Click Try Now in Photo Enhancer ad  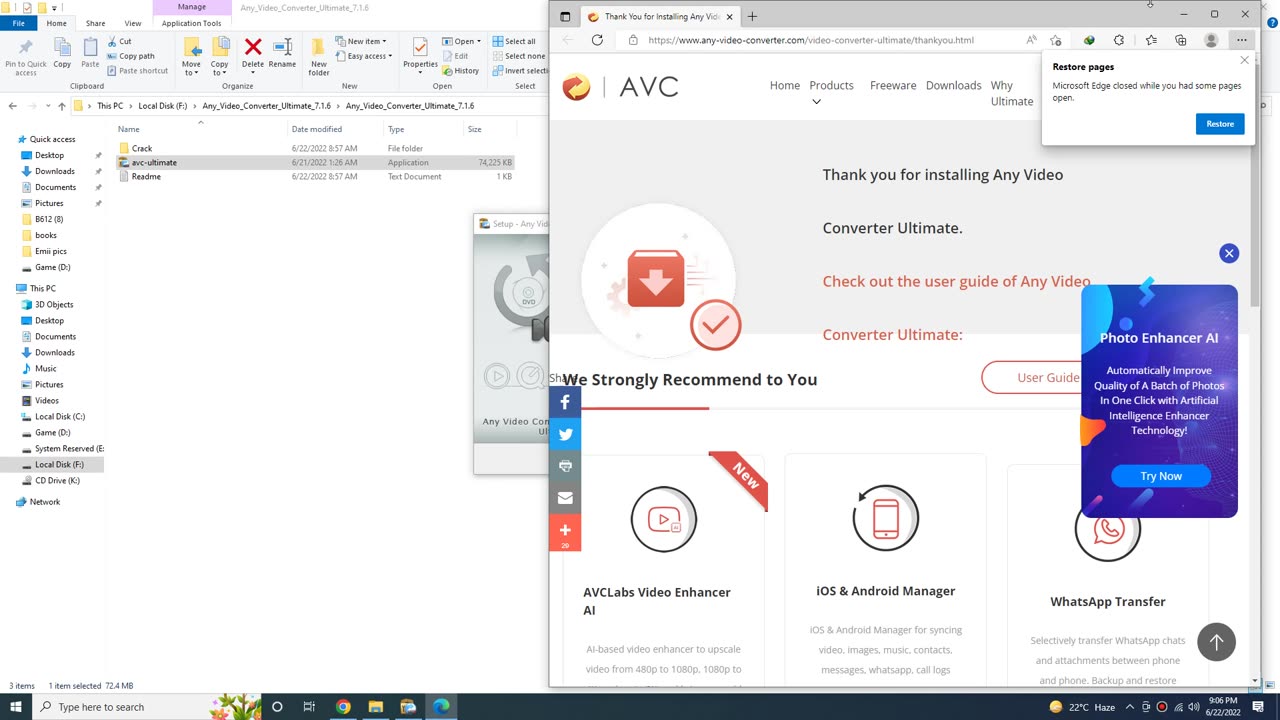(1161, 476)
